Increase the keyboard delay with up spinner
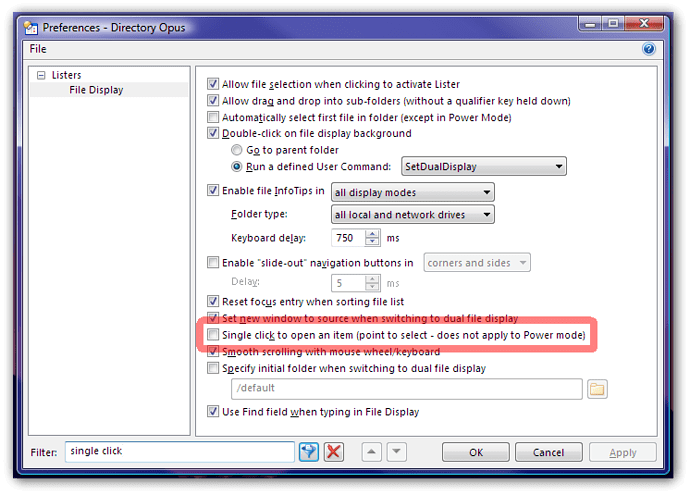The image size is (690, 495). pos(372,234)
